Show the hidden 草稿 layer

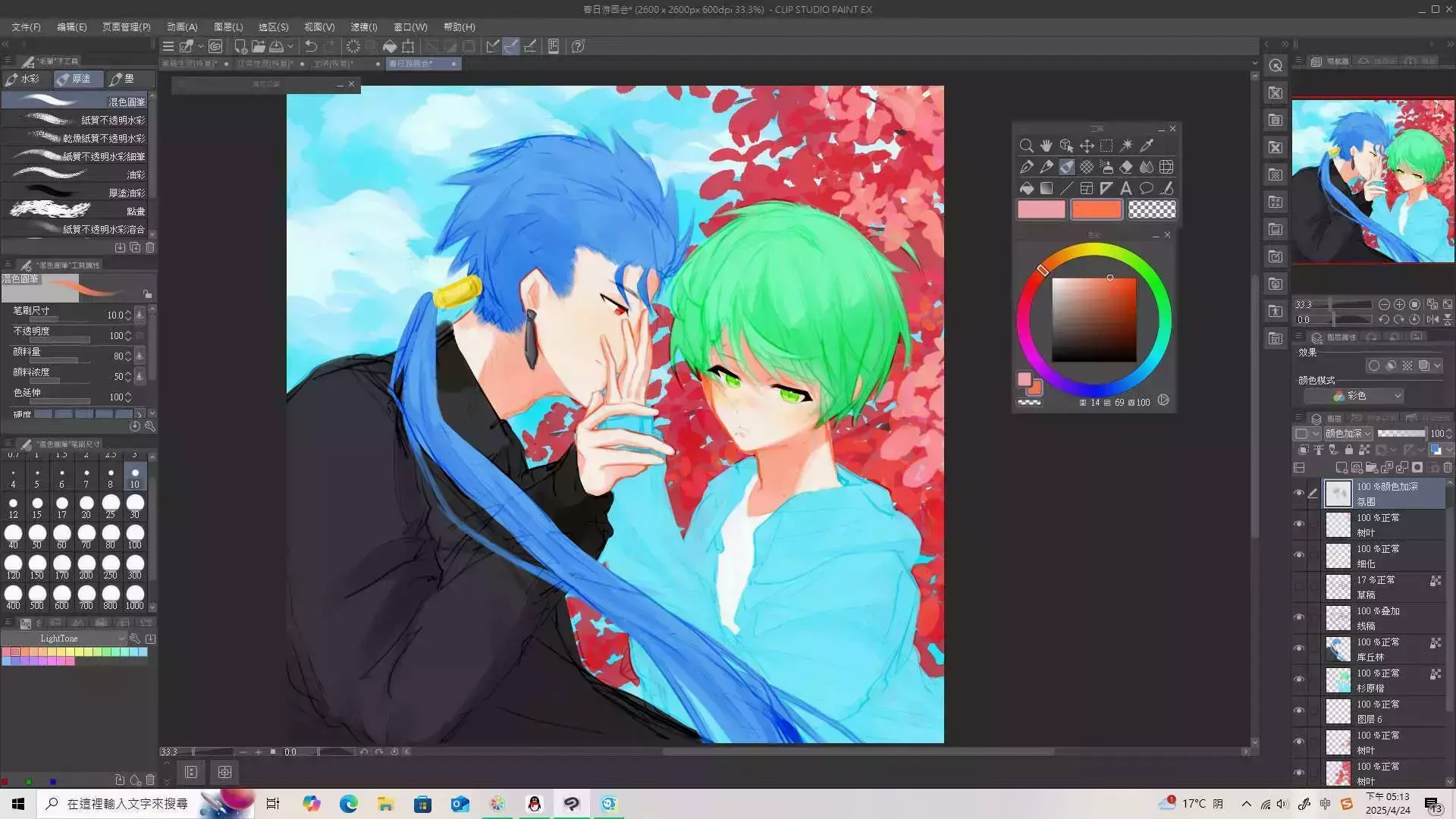[x=1299, y=586]
